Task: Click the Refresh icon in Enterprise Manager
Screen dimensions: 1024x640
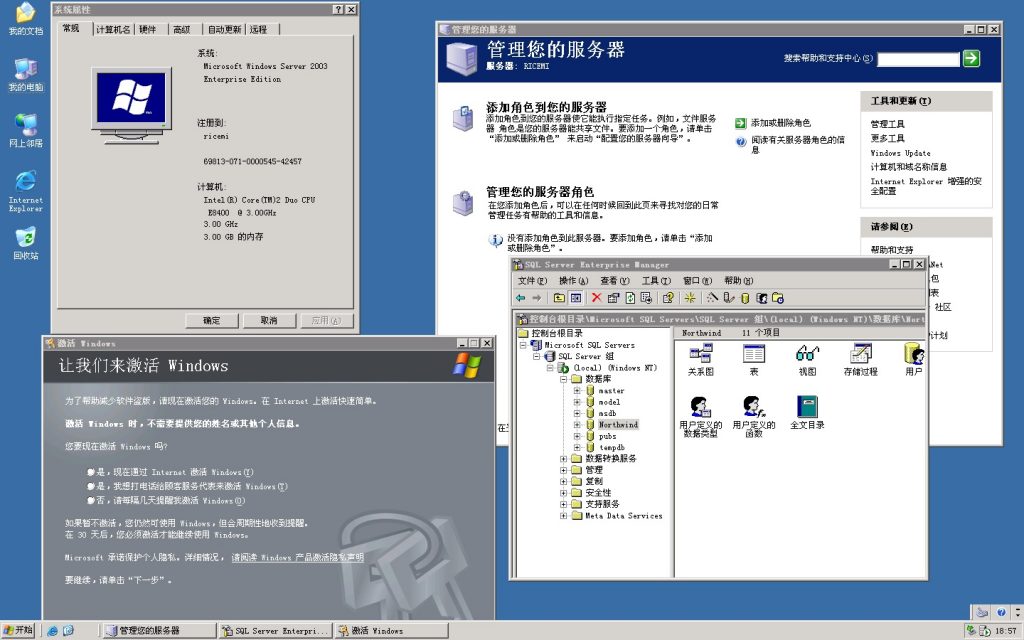Action: tap(630, 298)
